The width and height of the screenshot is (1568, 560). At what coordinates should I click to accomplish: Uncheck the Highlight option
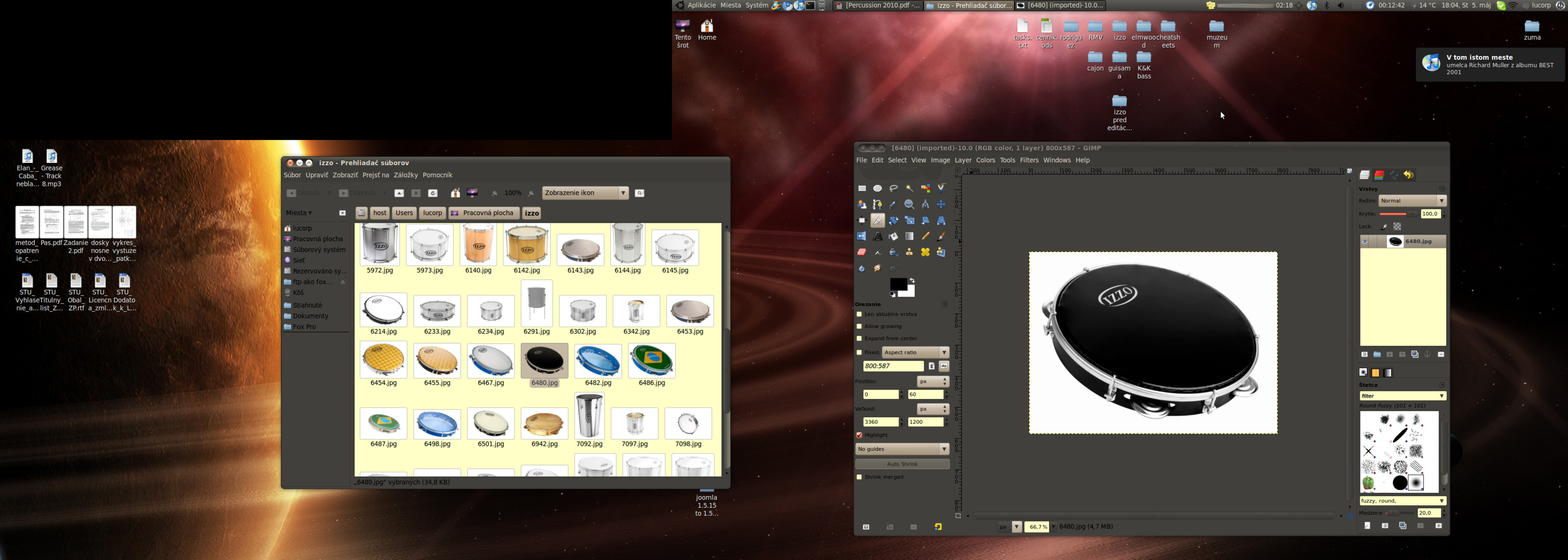[x=859, y=435]
